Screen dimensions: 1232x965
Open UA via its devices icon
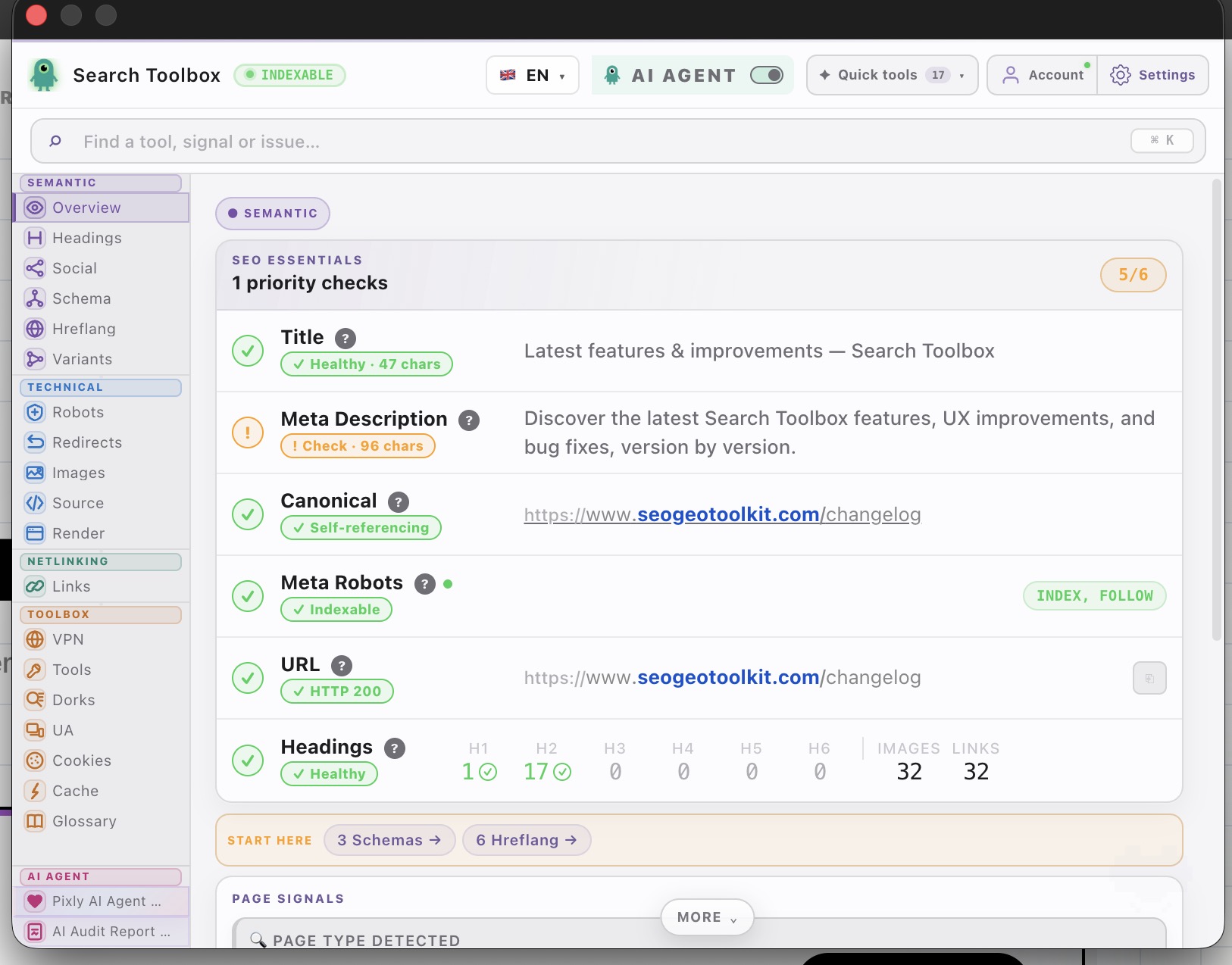pos(35,730)
